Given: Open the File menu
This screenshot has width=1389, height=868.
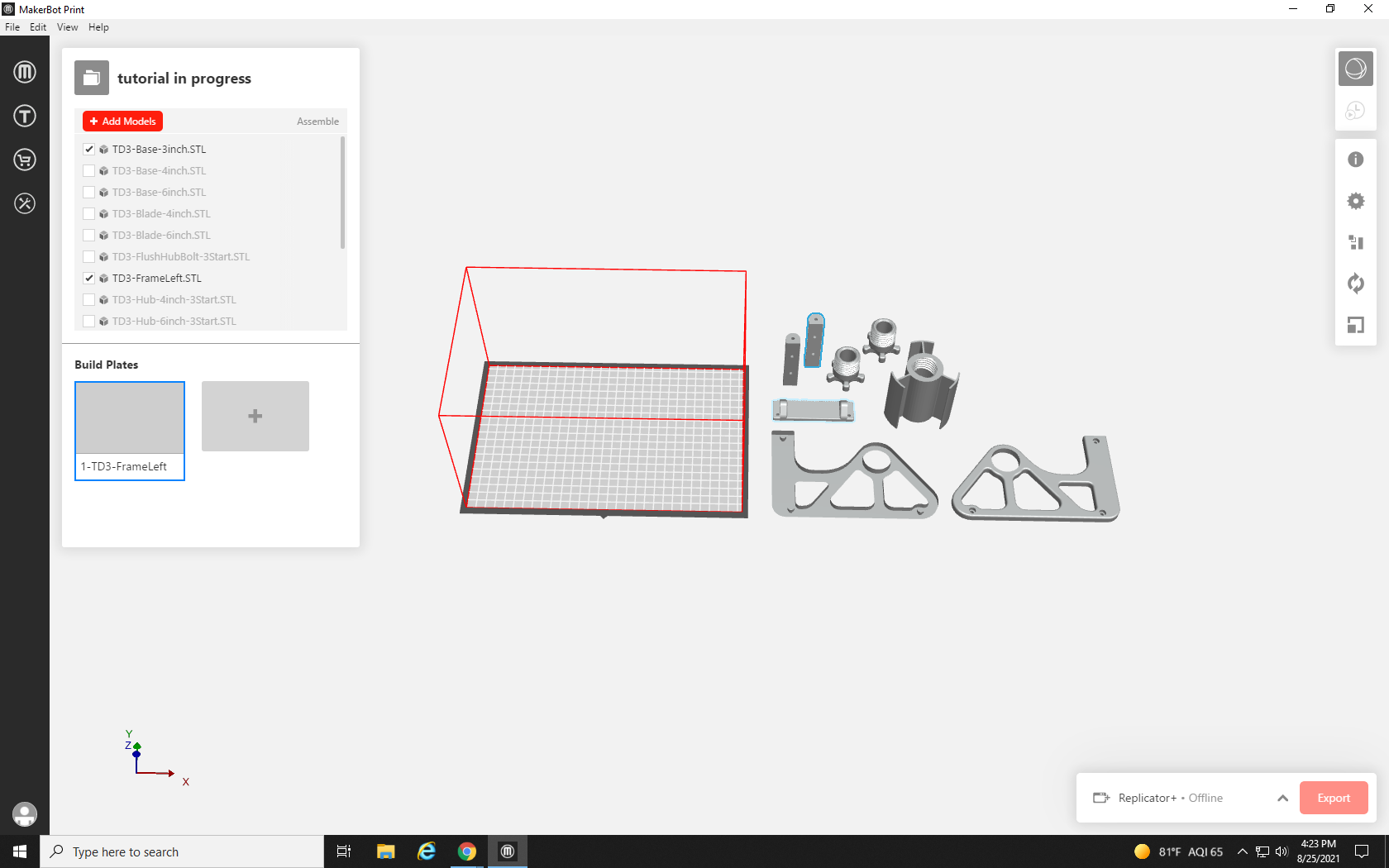Looking at the screenshot, I should click(x=12, y=27).
